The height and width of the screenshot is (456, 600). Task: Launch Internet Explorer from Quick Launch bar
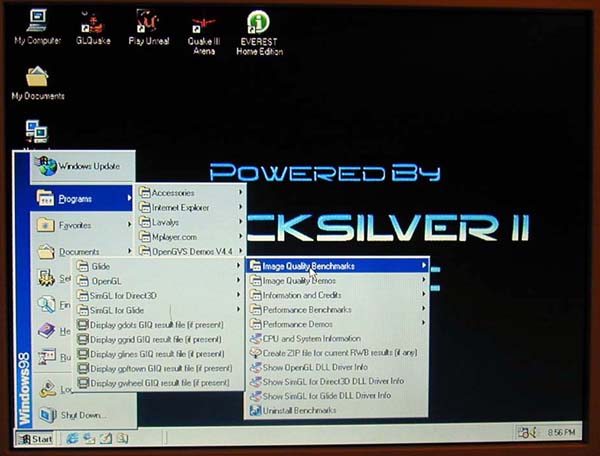point(72,438)
